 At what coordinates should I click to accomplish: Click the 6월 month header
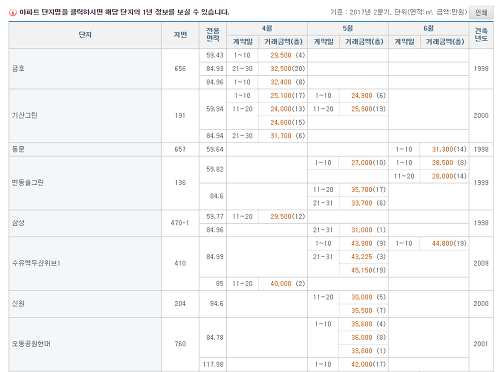pos(429,29)
